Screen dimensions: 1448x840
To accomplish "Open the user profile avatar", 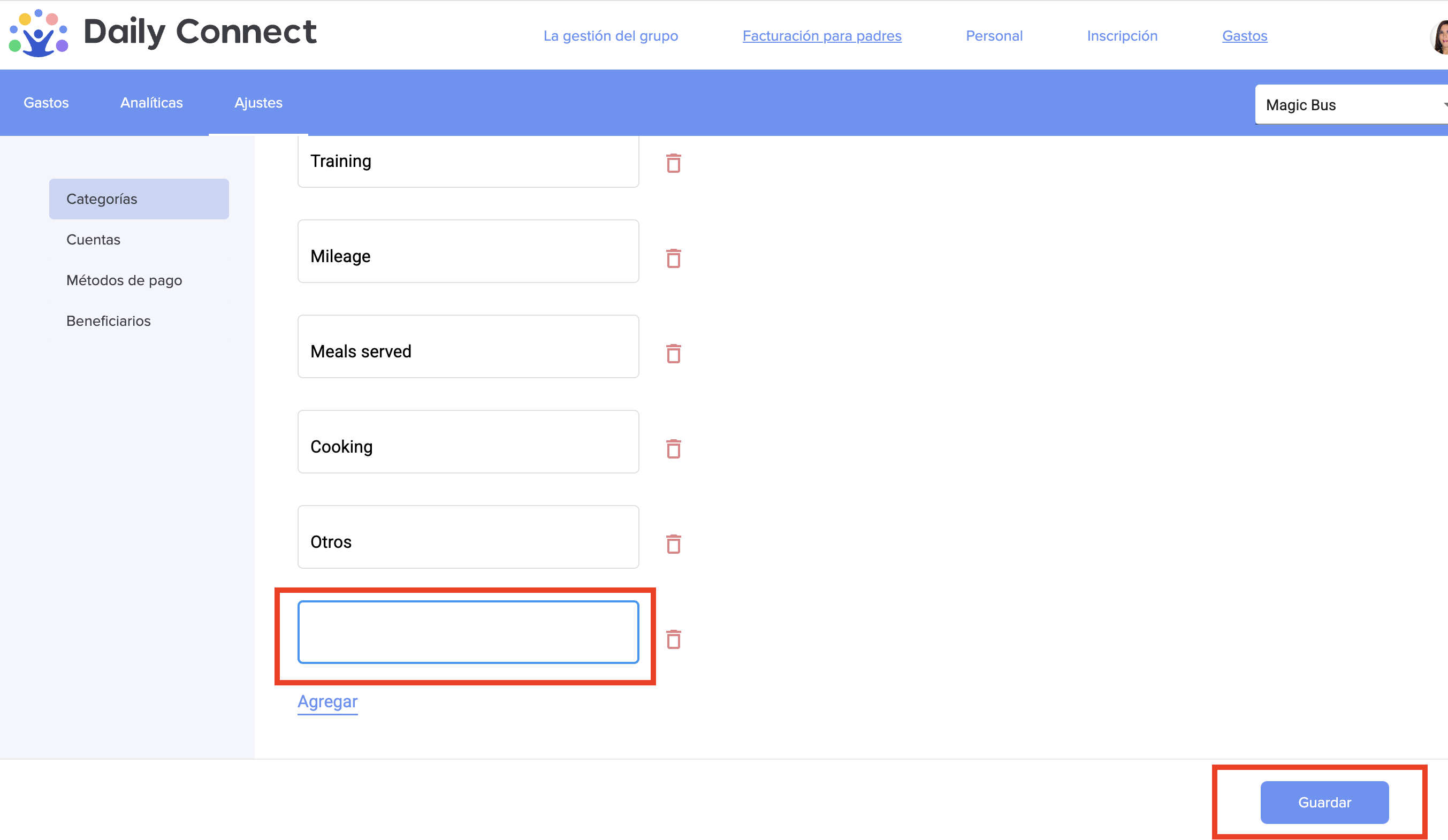I will tap(1440, 37).
